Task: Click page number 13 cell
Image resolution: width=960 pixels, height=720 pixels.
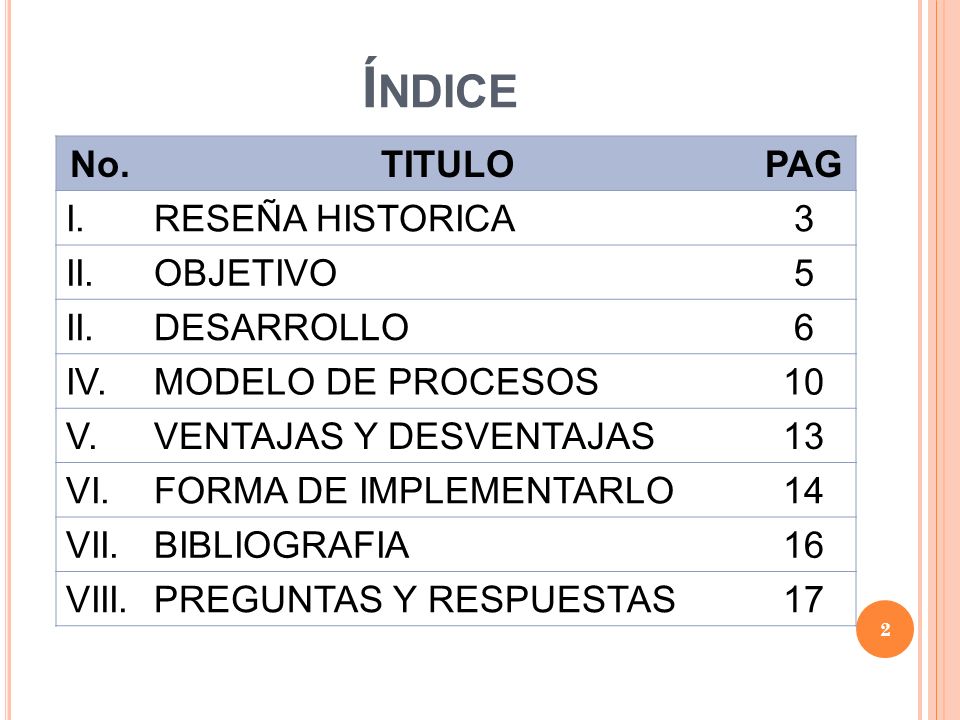Action: [x=804, y=436]
